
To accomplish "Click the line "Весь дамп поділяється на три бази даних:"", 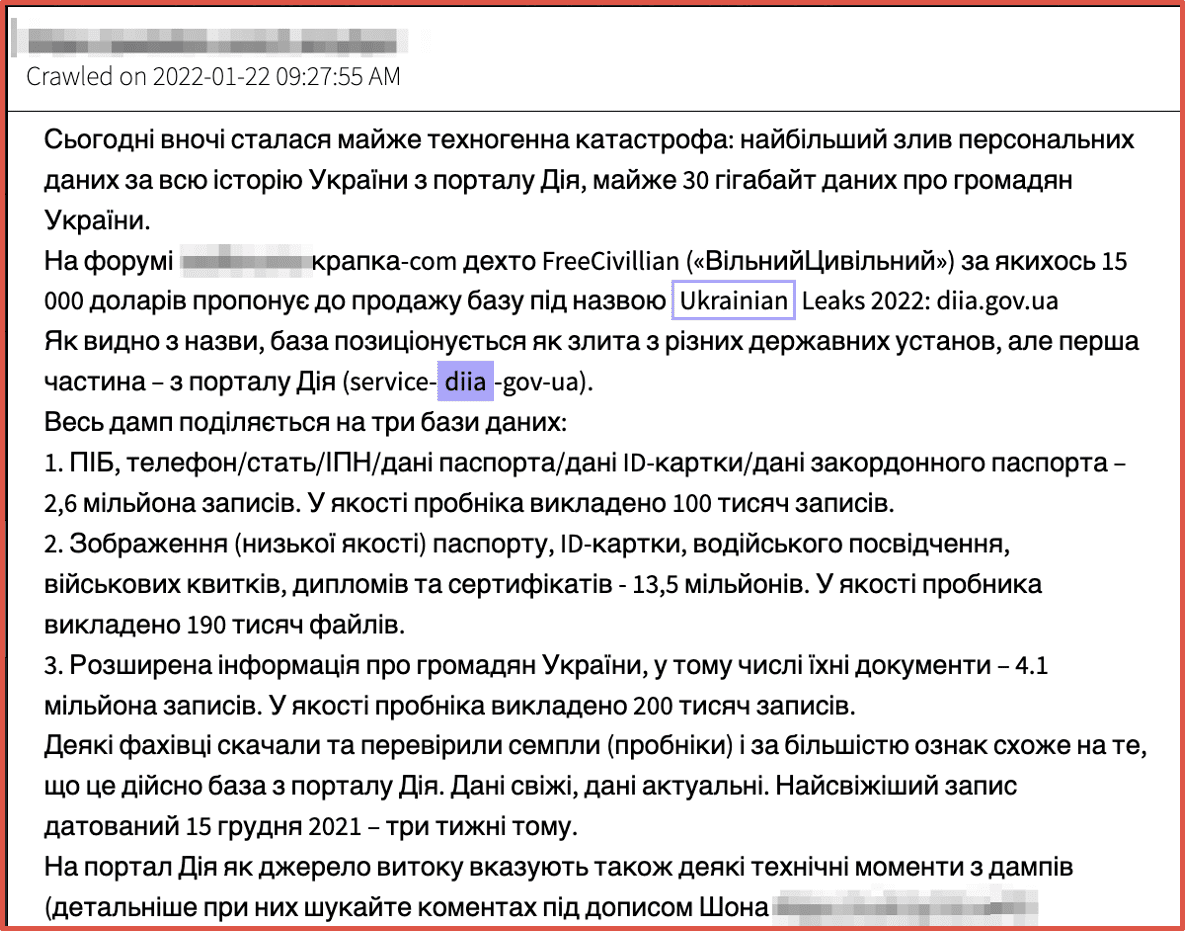I will pos(306,422).
